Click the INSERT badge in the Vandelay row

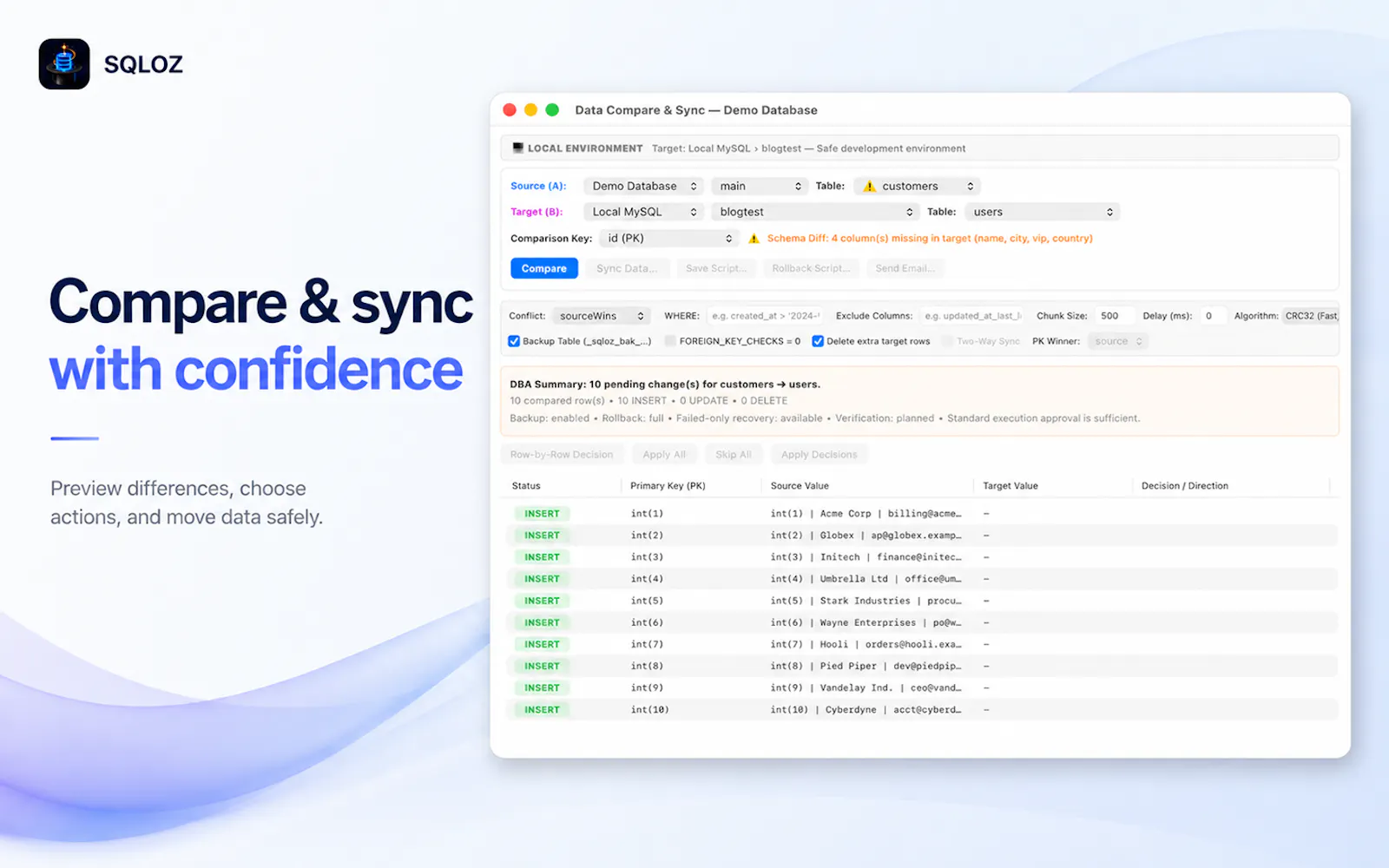(542, 687)
